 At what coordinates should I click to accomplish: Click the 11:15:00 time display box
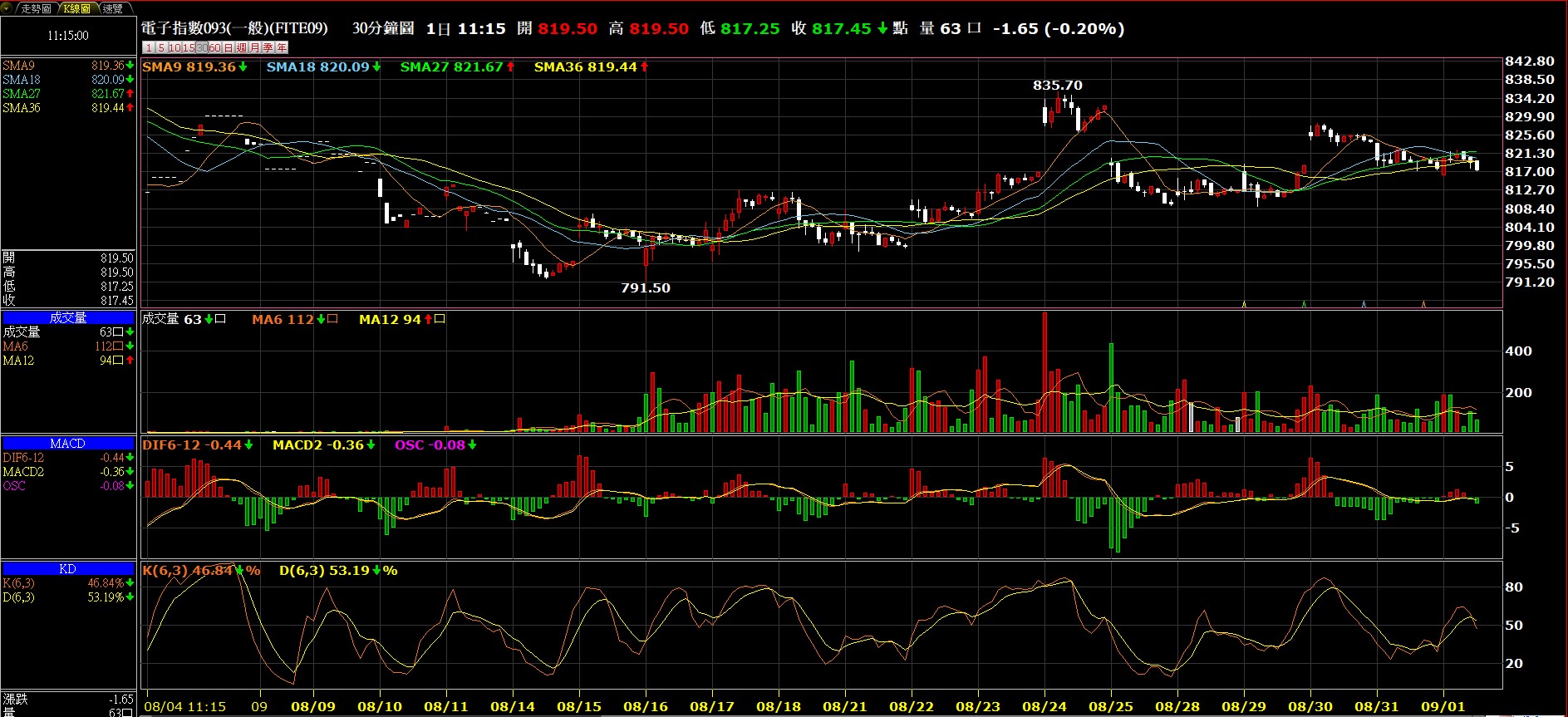pyautogui.click(x=68, y=36)
